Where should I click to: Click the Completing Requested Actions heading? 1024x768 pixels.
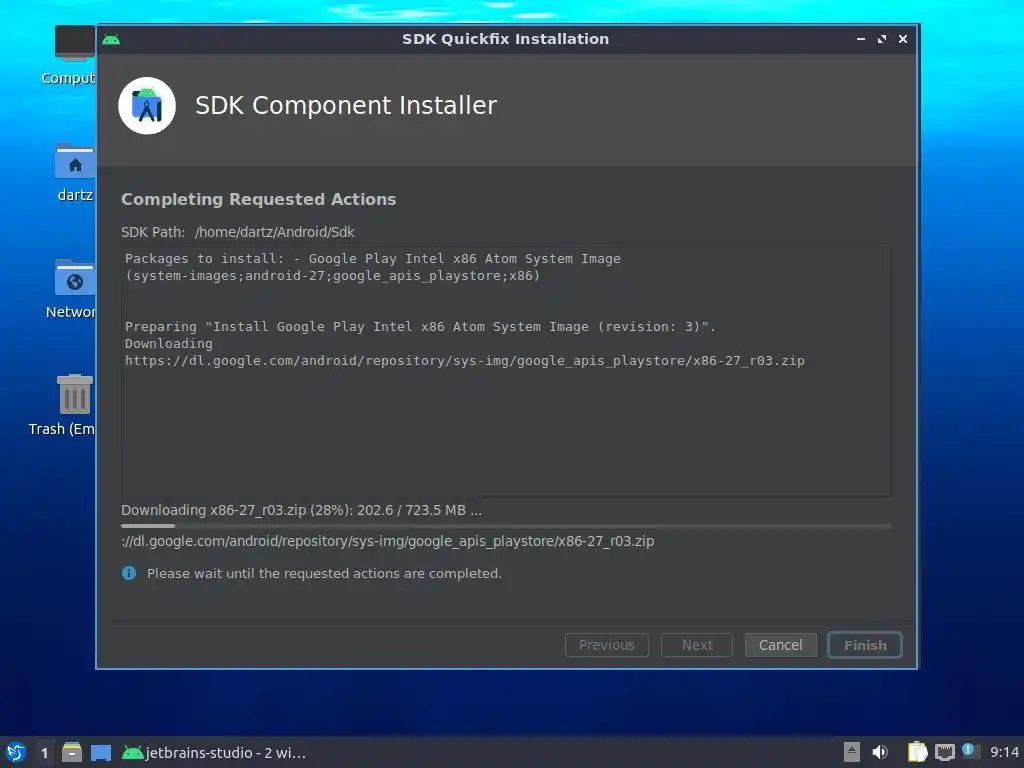(259, 199)
